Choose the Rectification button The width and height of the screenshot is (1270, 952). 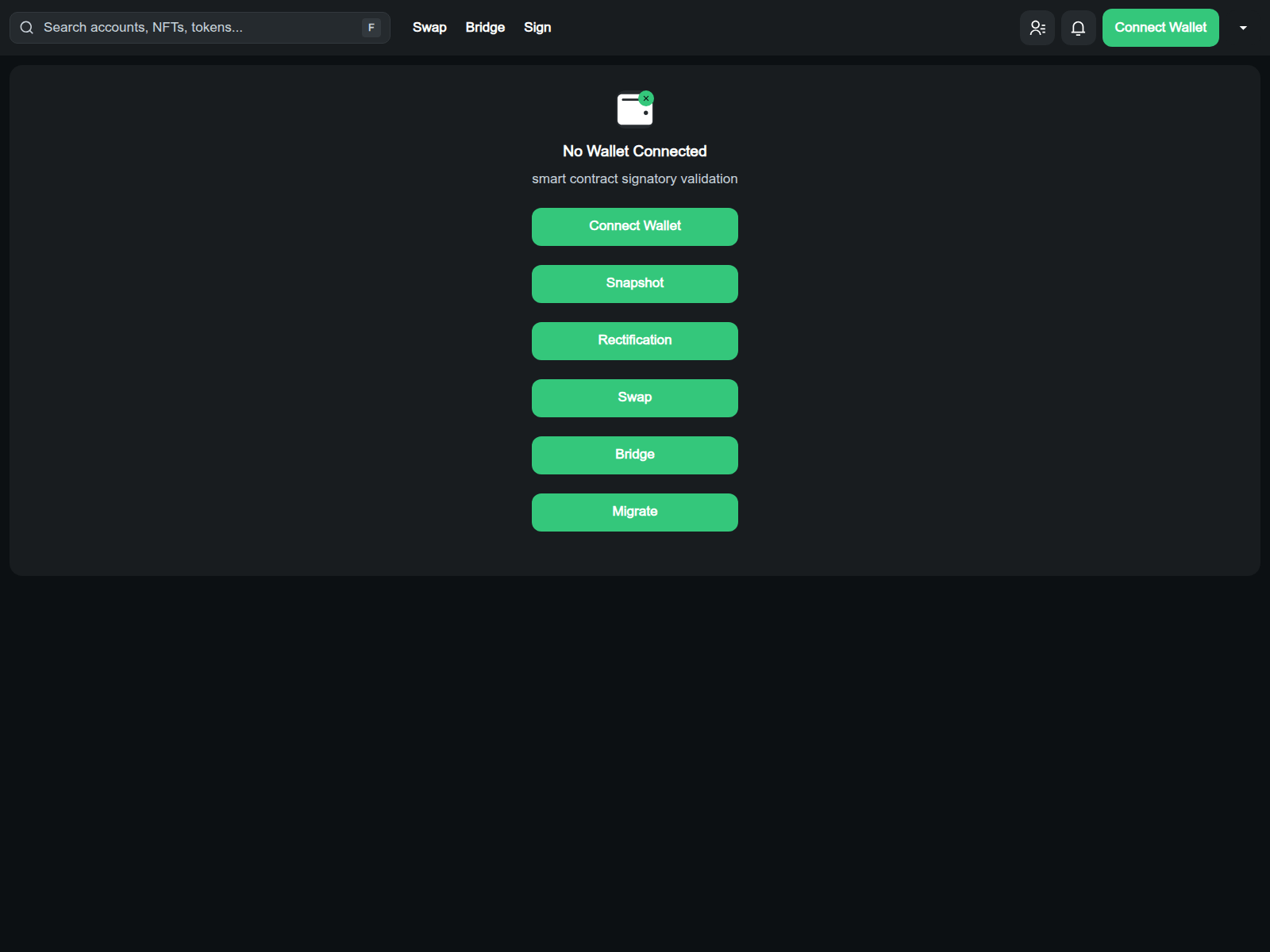(x=635, y=341)
